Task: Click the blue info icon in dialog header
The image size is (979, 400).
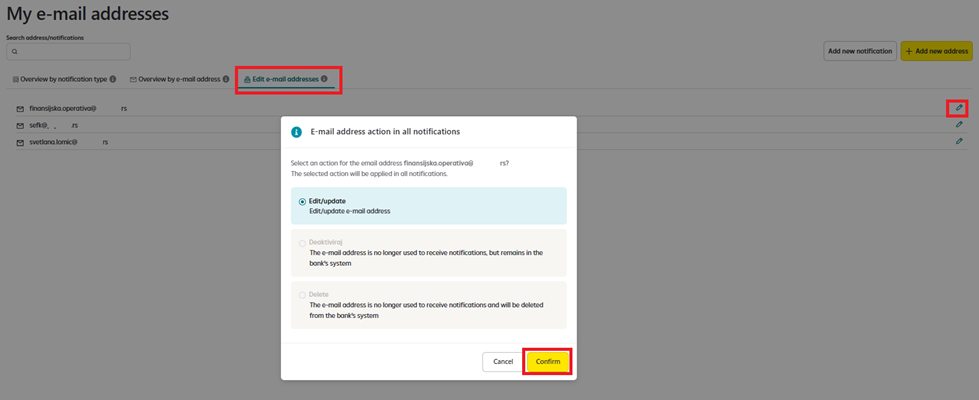Action: coord(297,131)
